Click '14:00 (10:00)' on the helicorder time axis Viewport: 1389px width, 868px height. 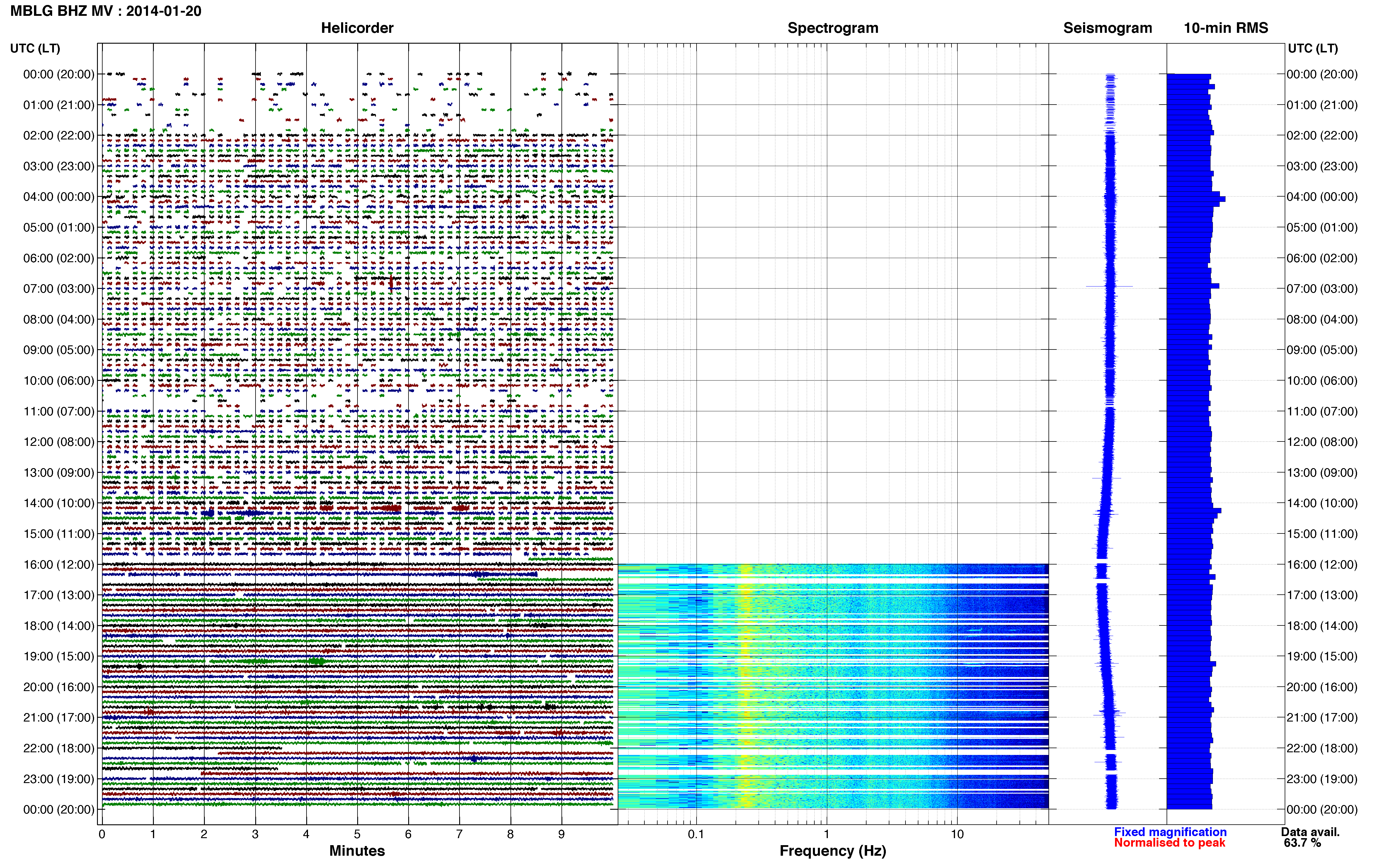[x=59, y=504]
